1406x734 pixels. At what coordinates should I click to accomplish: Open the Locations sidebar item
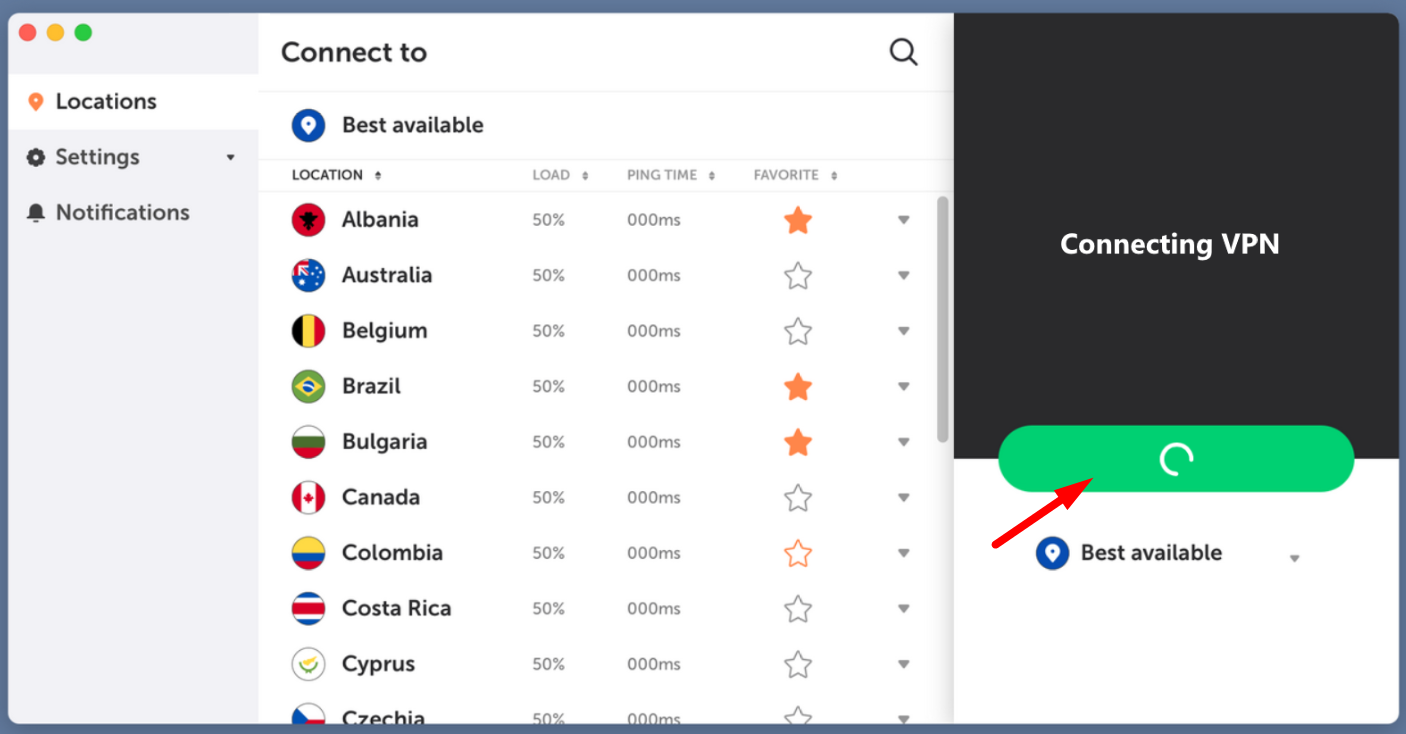click(x=133, y=101)
